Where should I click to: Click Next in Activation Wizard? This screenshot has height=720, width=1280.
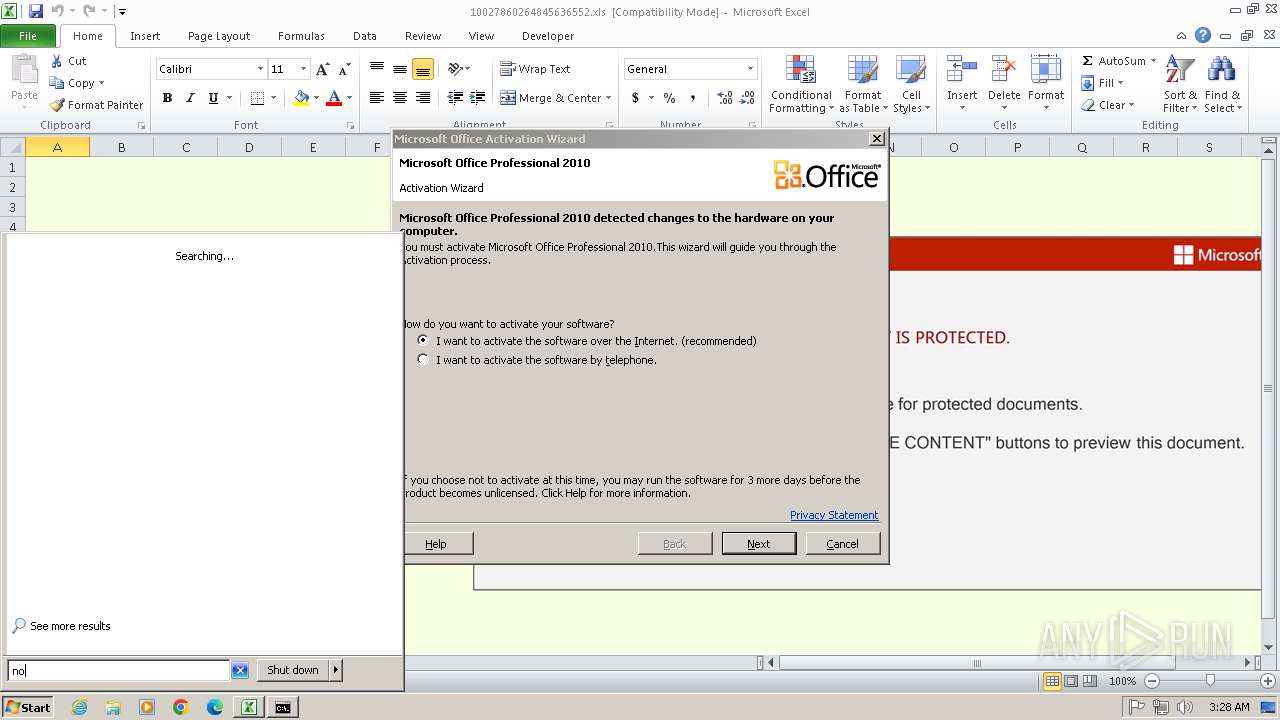point(759,544)
